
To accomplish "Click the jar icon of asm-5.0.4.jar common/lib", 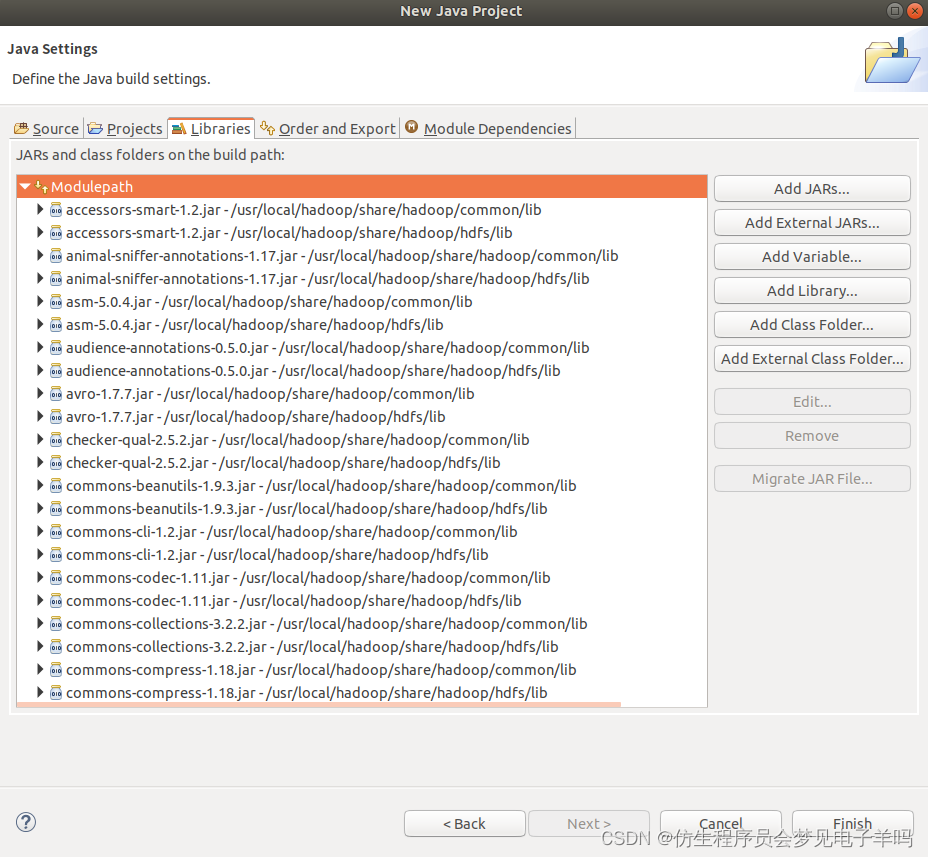I will [x=56, y=302].
